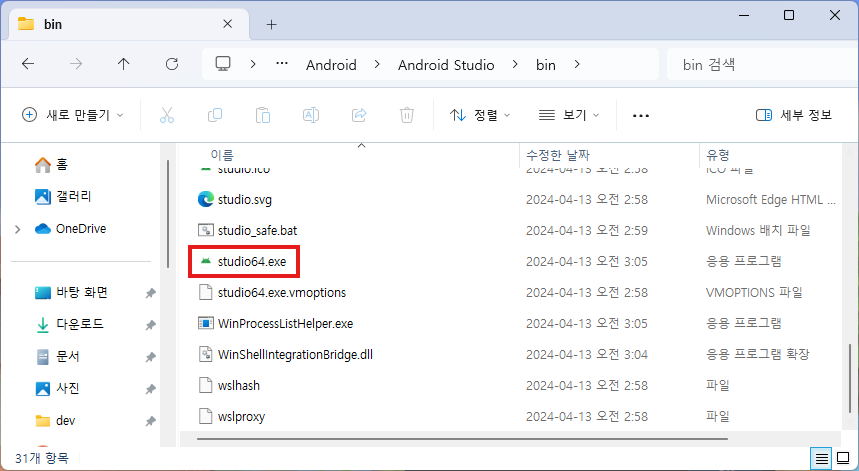Add a new tab

[271, 24]
